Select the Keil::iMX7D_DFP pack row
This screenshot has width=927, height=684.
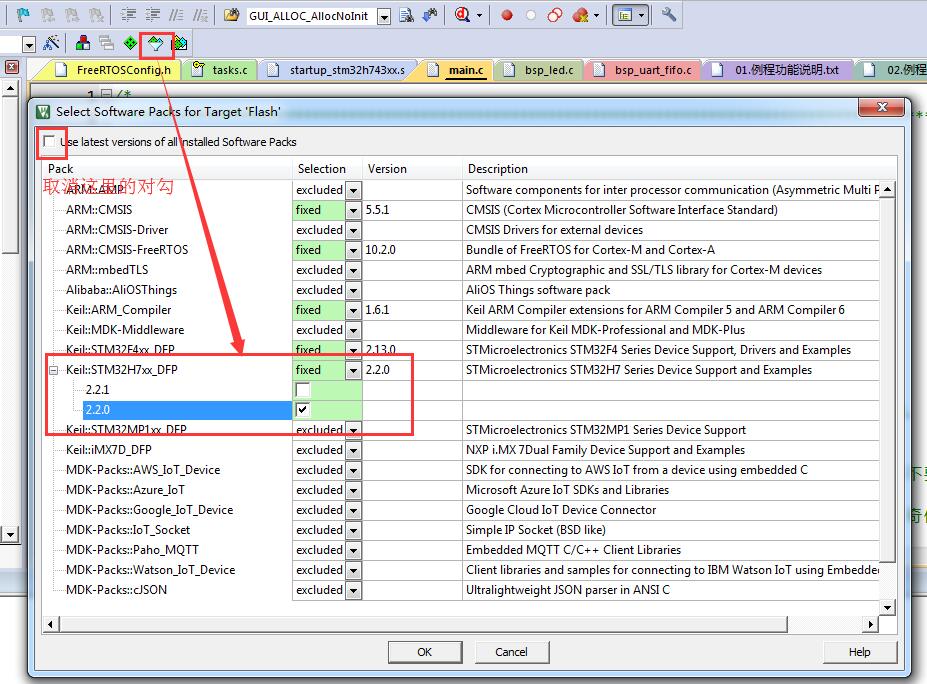point(109,450)
